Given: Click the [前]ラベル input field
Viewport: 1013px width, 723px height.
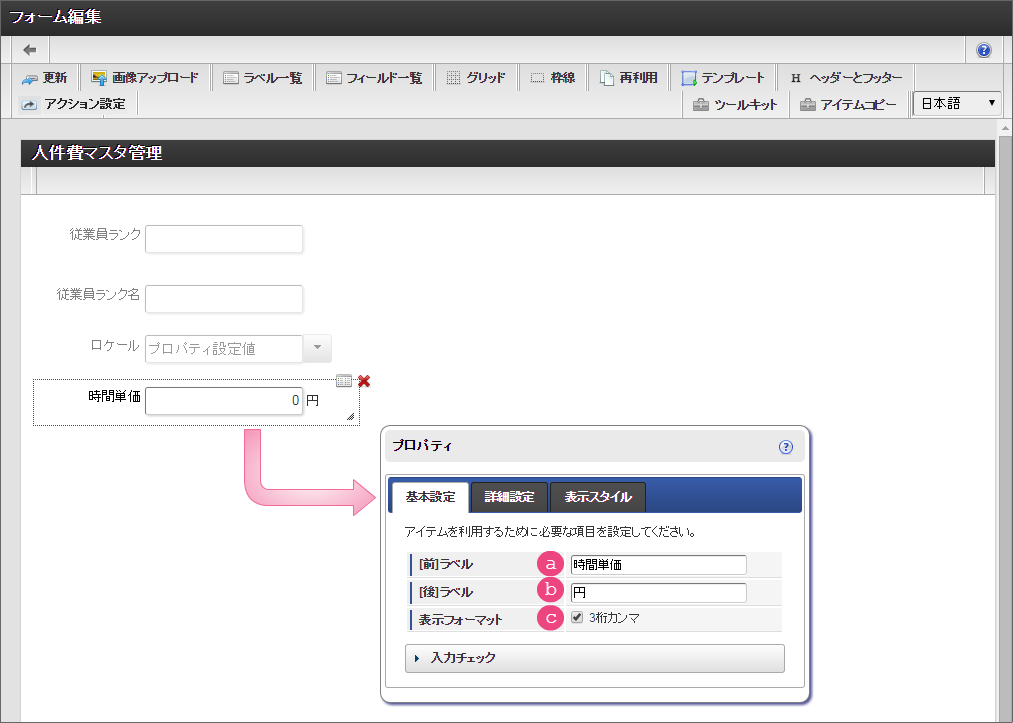Looking at the screenshot, I should click(x=657, y=565).
